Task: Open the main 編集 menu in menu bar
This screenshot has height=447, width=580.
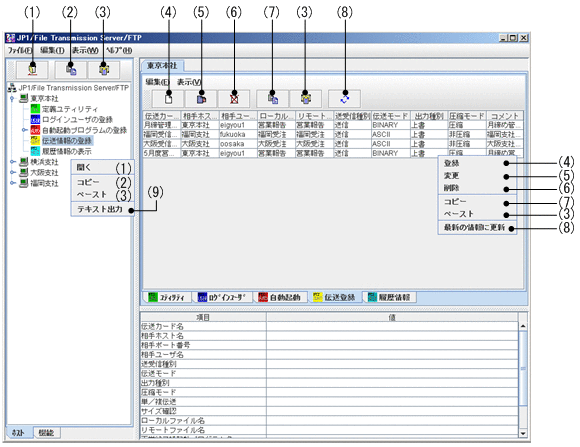Action: tap(52, 50)
